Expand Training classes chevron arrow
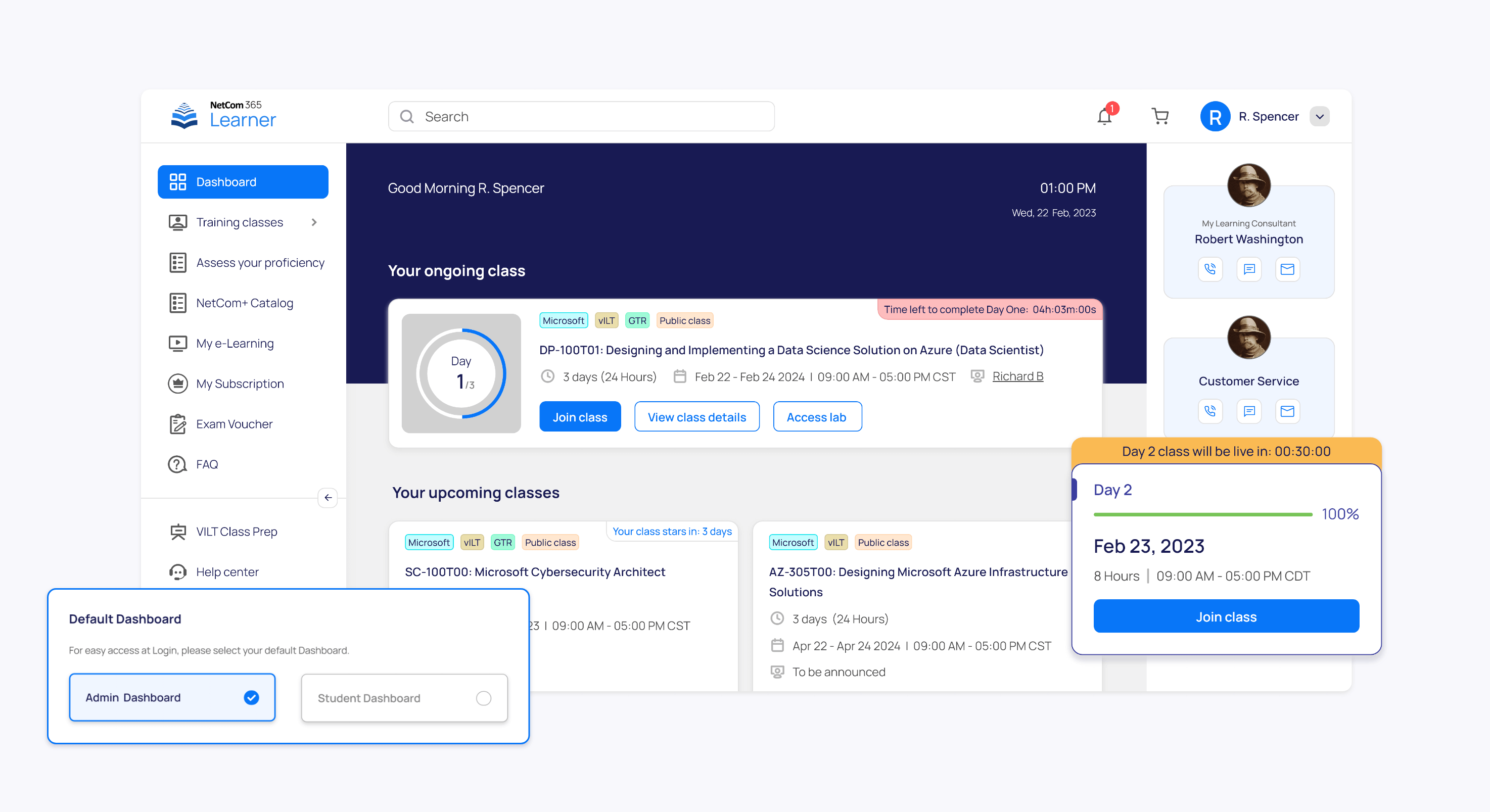The image size is (1490, 812). [314, 222]
